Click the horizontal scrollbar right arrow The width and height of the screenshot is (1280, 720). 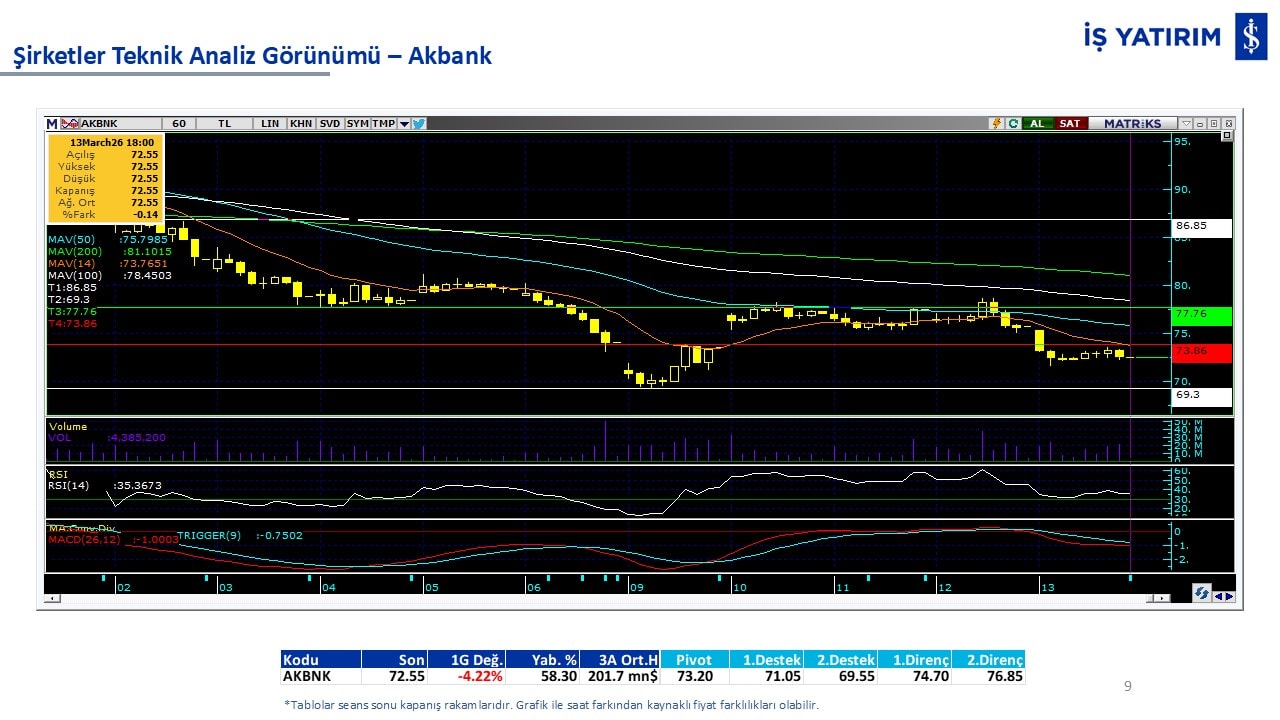[x=1163, y=598]
